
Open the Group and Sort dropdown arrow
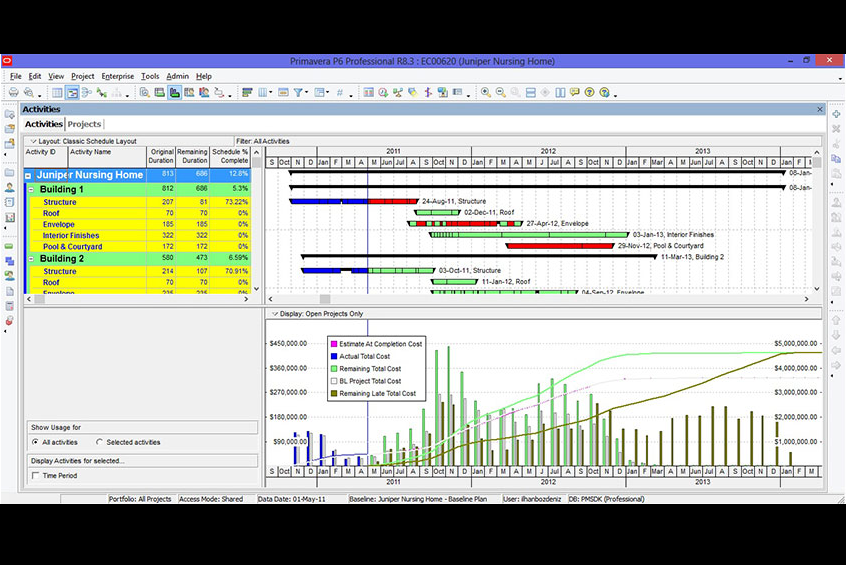328,92
